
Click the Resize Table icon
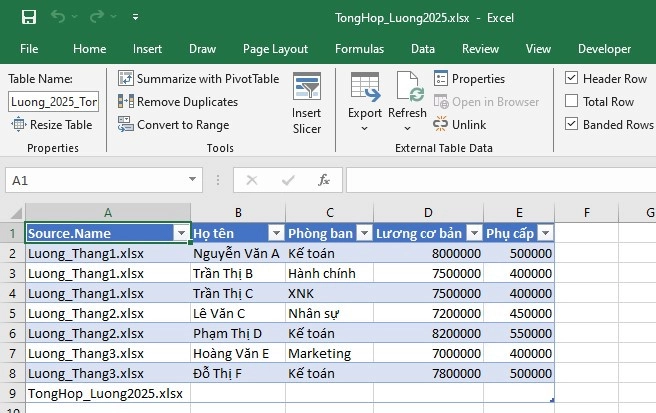18,124
